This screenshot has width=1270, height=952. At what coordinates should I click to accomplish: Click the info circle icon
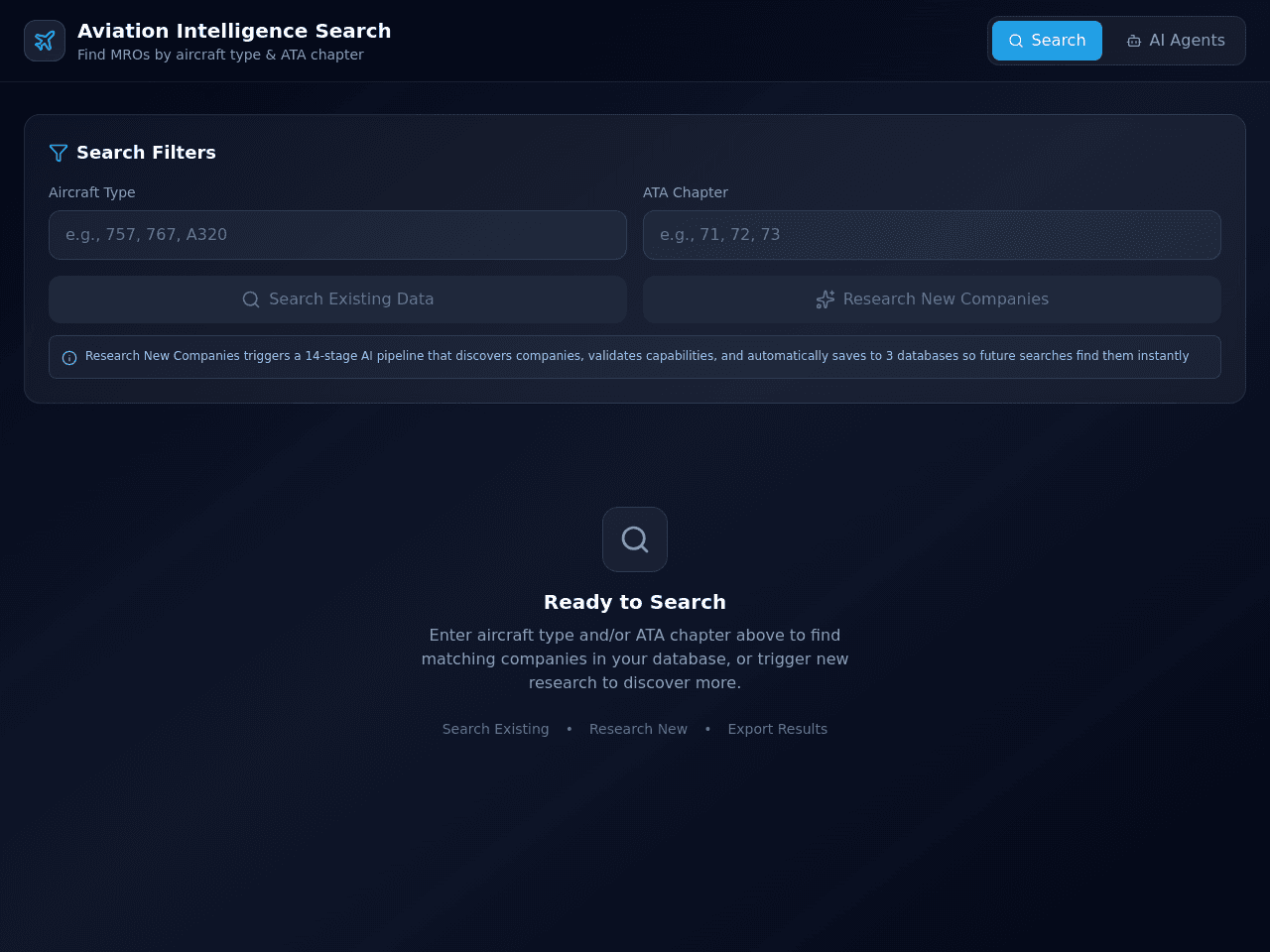pyautogui.click(x=69, y=358)
